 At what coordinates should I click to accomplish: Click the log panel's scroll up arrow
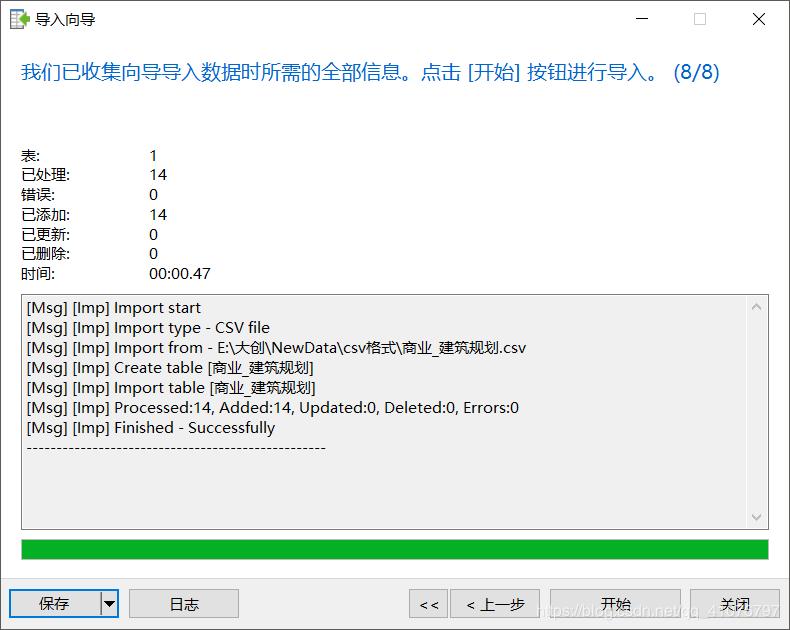click(757, 307)
